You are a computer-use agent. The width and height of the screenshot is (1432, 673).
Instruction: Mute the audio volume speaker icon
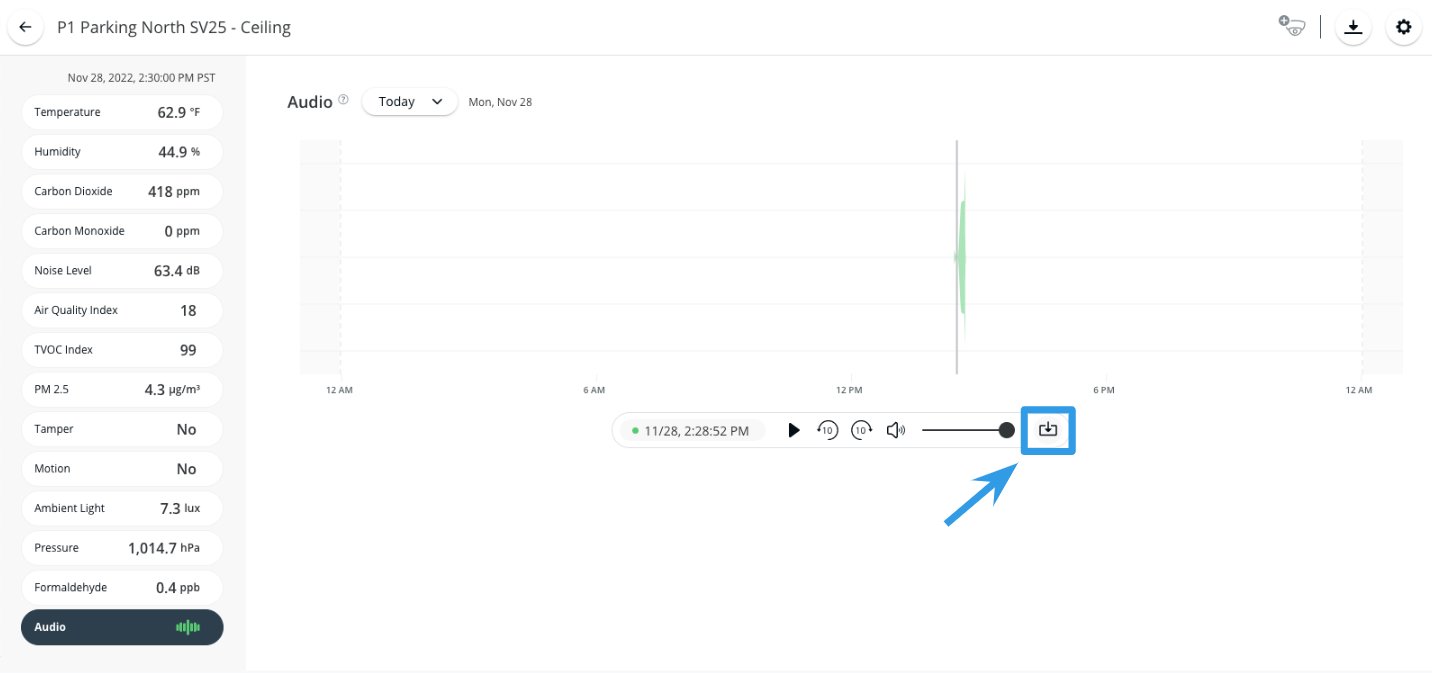coord(895,430)
